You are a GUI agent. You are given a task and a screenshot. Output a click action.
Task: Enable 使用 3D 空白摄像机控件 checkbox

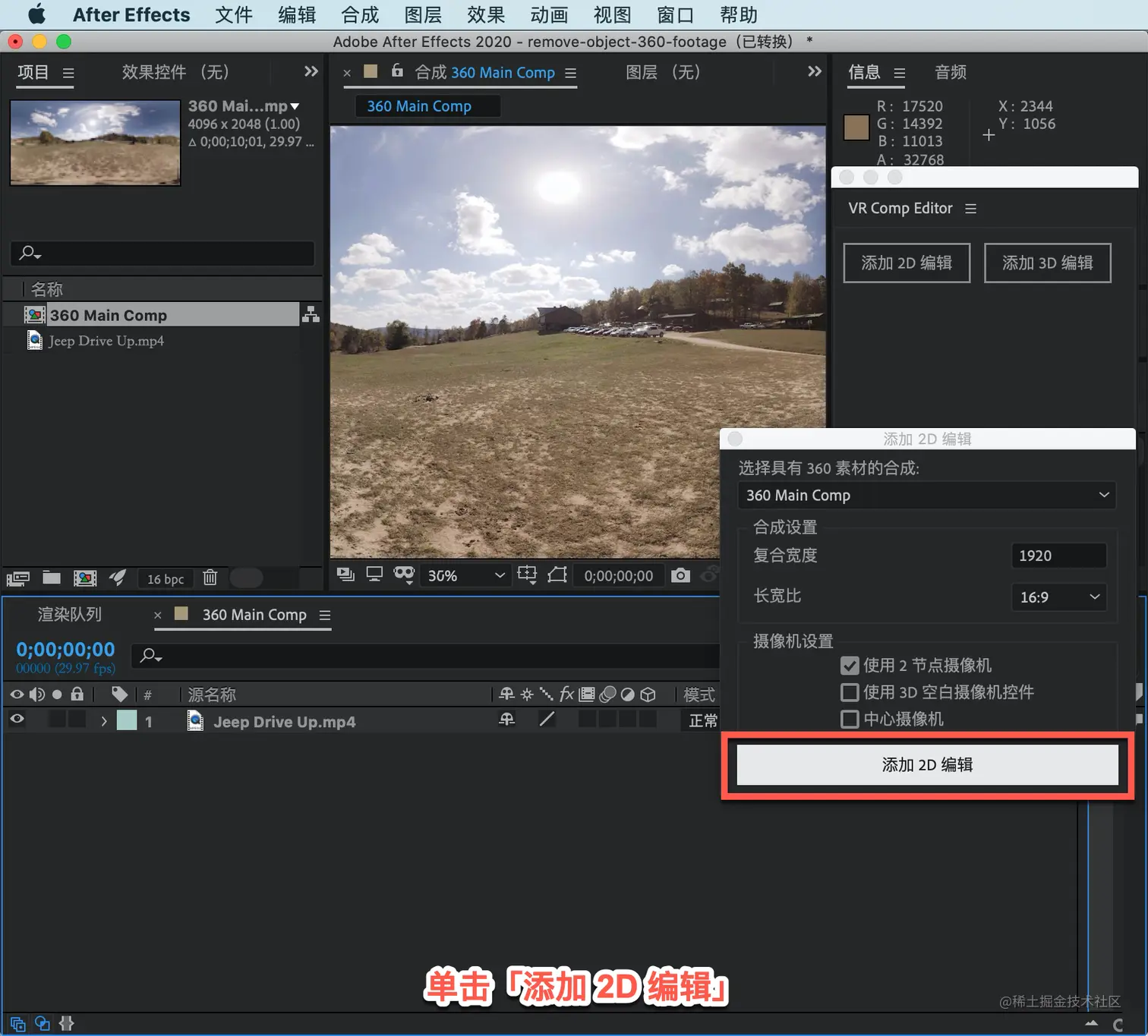pos(850,692)
